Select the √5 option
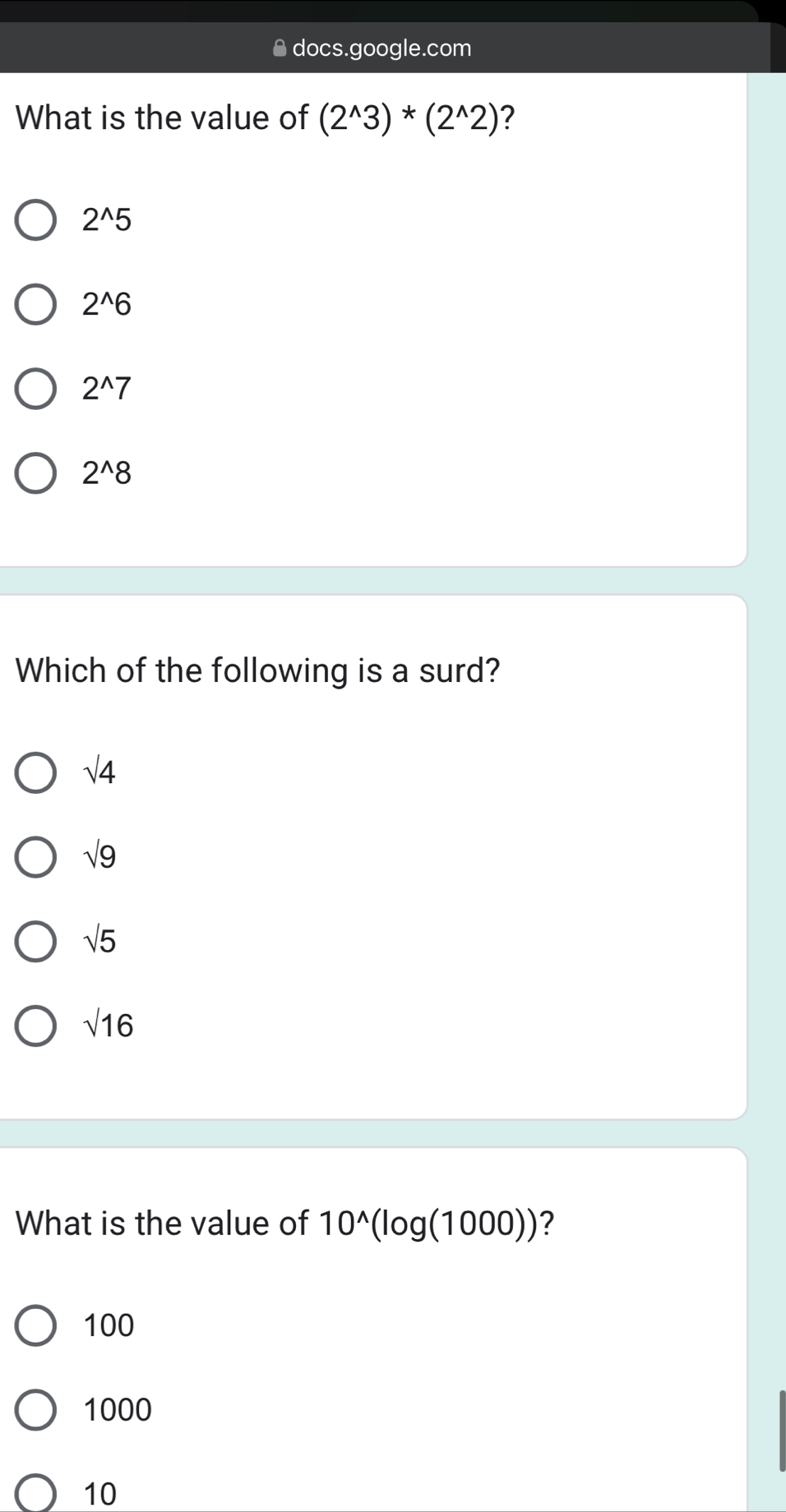 (36, 941)
